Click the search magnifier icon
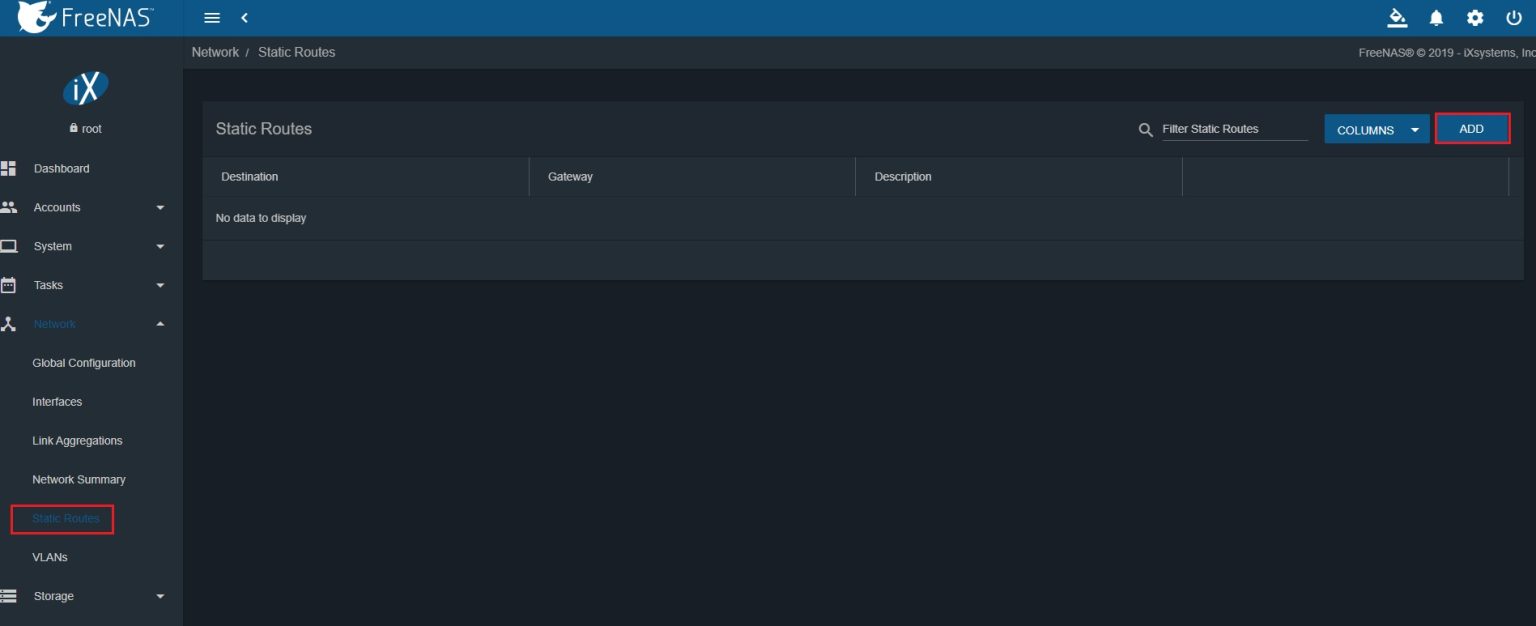The image size is (1536, 626). coord(1145,129)
